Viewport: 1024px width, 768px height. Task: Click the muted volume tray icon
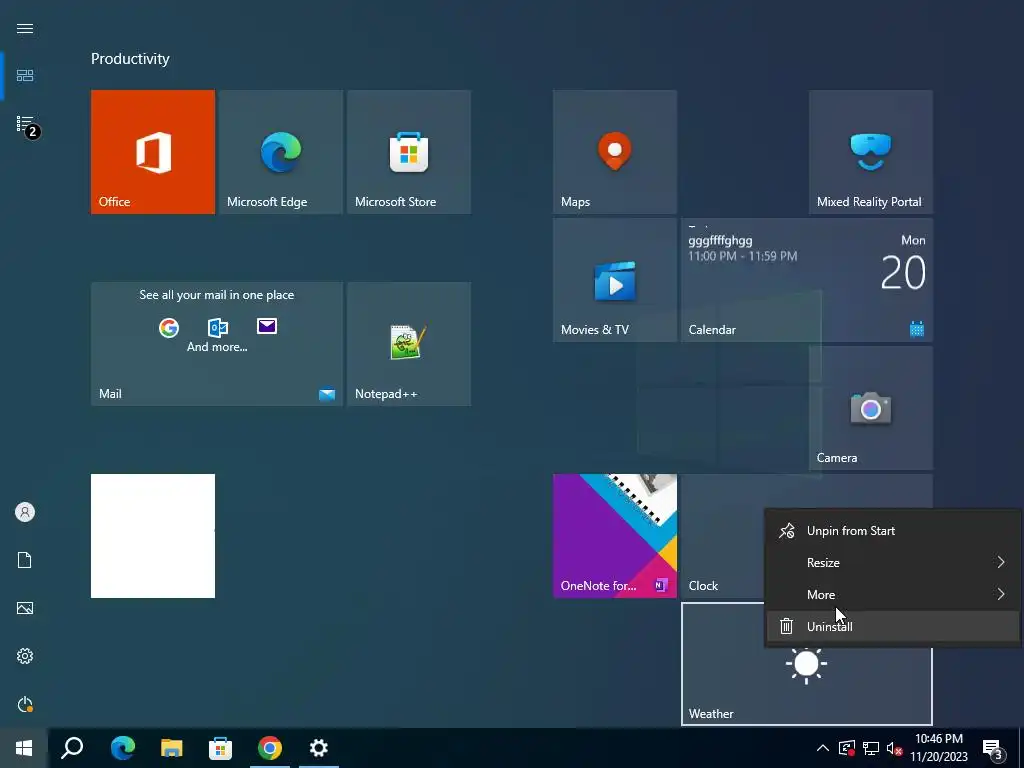[894, 748]
